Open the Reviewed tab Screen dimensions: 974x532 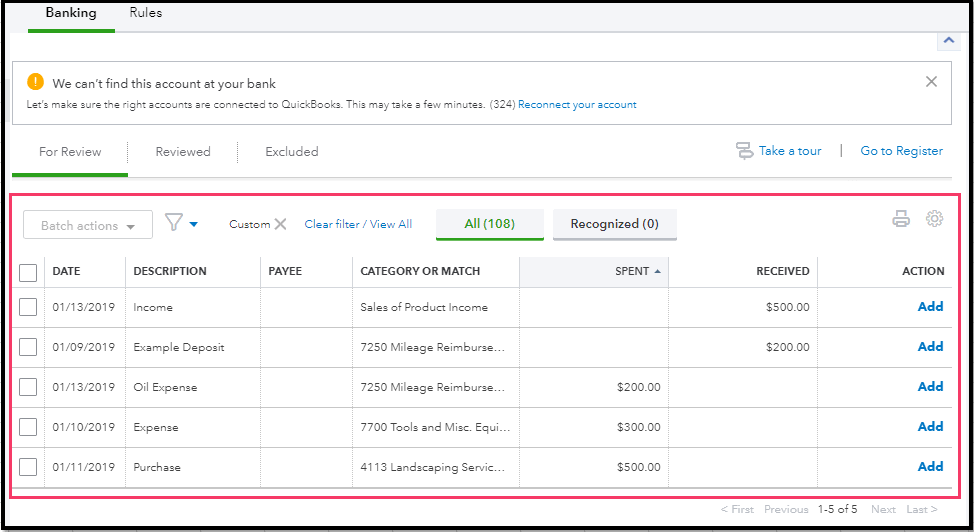click(183, 152)
